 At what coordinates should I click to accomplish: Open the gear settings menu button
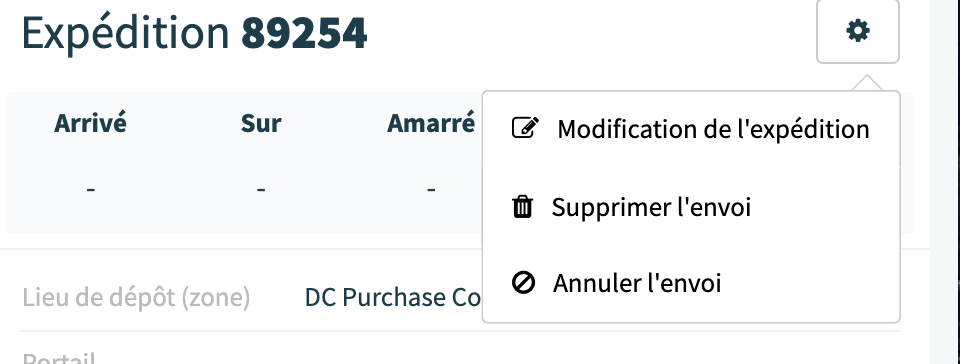click(857, 31)
